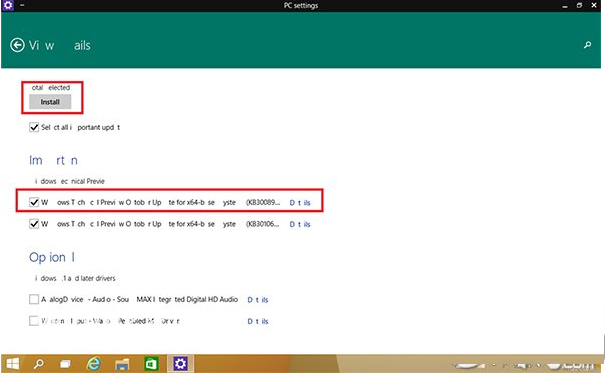Uncheck the KB30106 update checkbox

pyautogui.click(x=34, y=224)
